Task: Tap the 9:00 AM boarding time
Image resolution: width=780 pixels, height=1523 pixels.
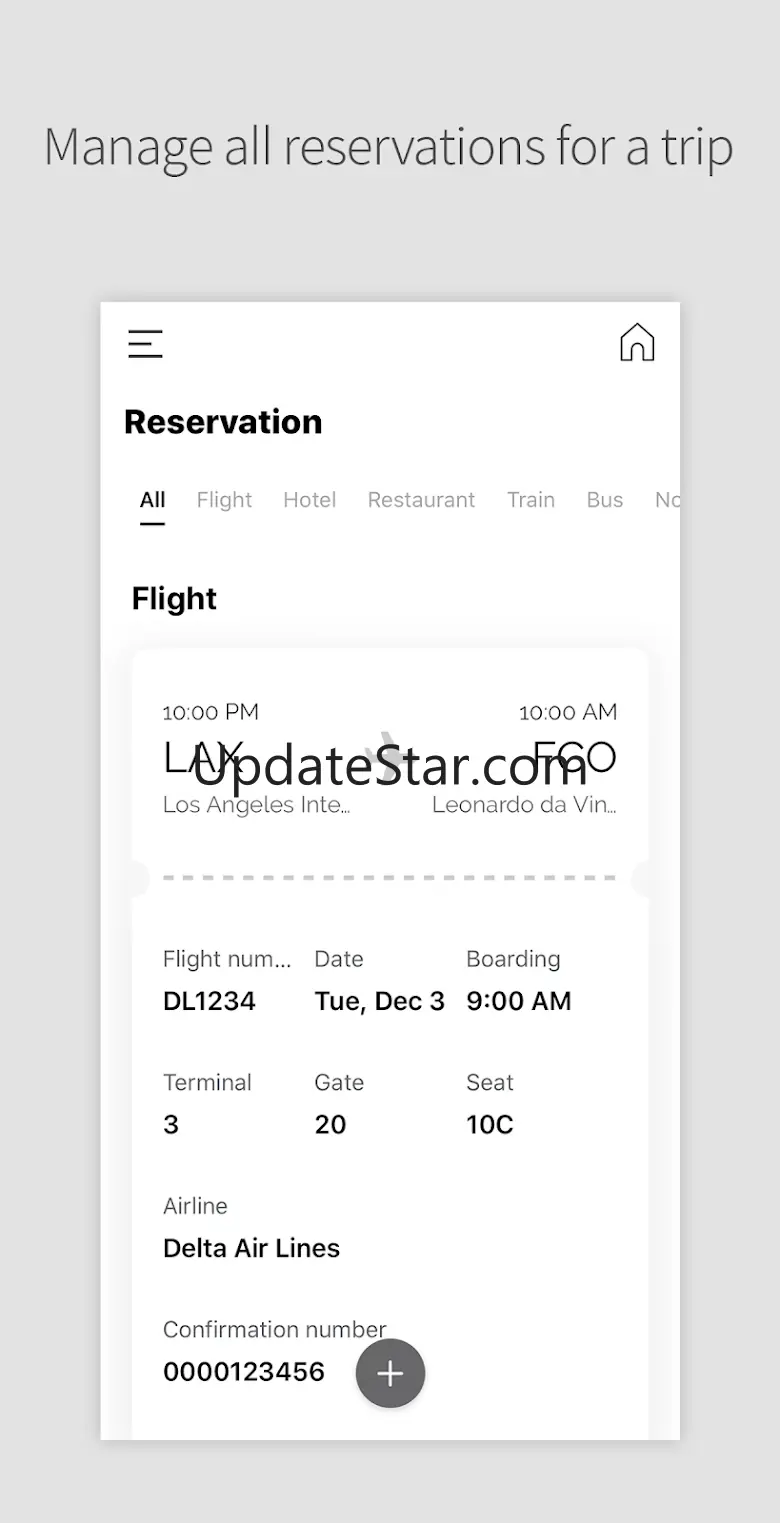Action: [518, 1001]
